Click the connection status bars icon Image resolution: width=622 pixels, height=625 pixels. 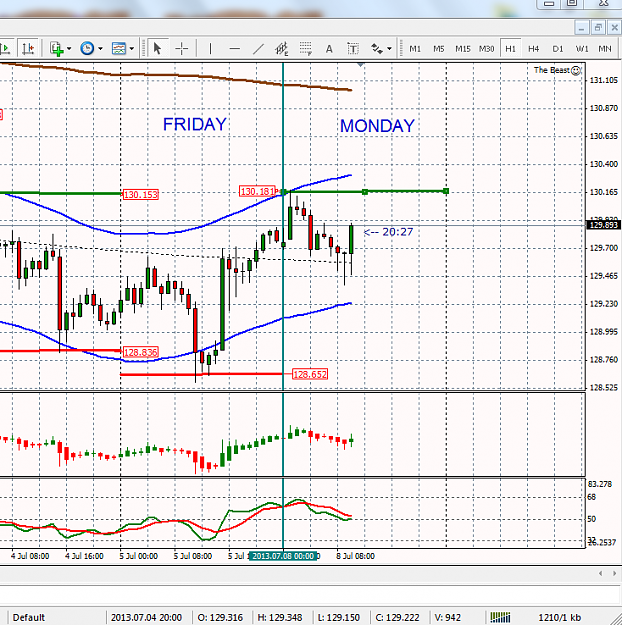click(500, 617)
